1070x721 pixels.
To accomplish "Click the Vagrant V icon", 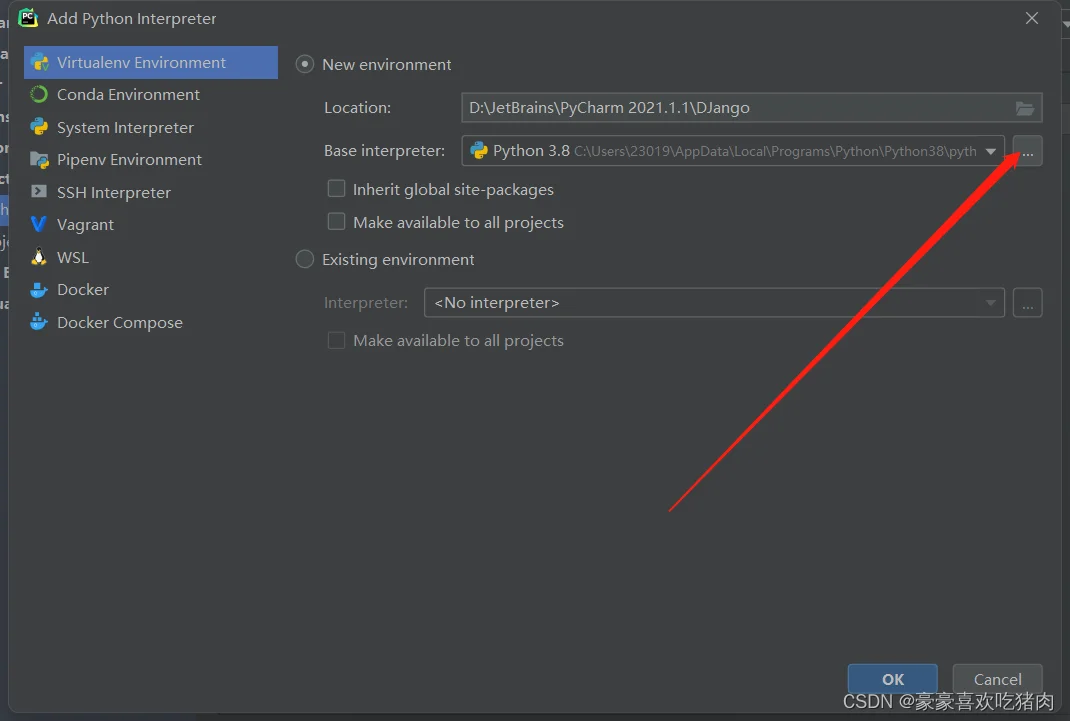I will [x=39, y=224].
